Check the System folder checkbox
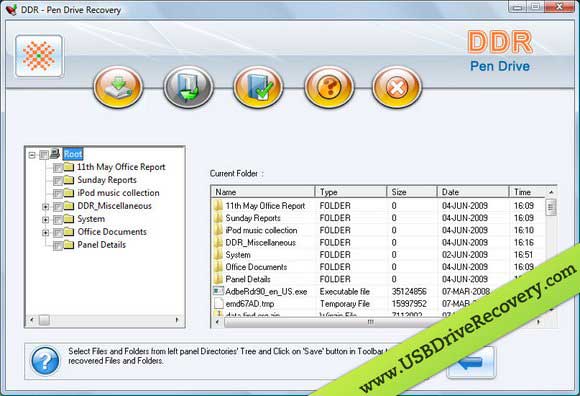This screenshot has width=580, height=396. pos(58,220)
